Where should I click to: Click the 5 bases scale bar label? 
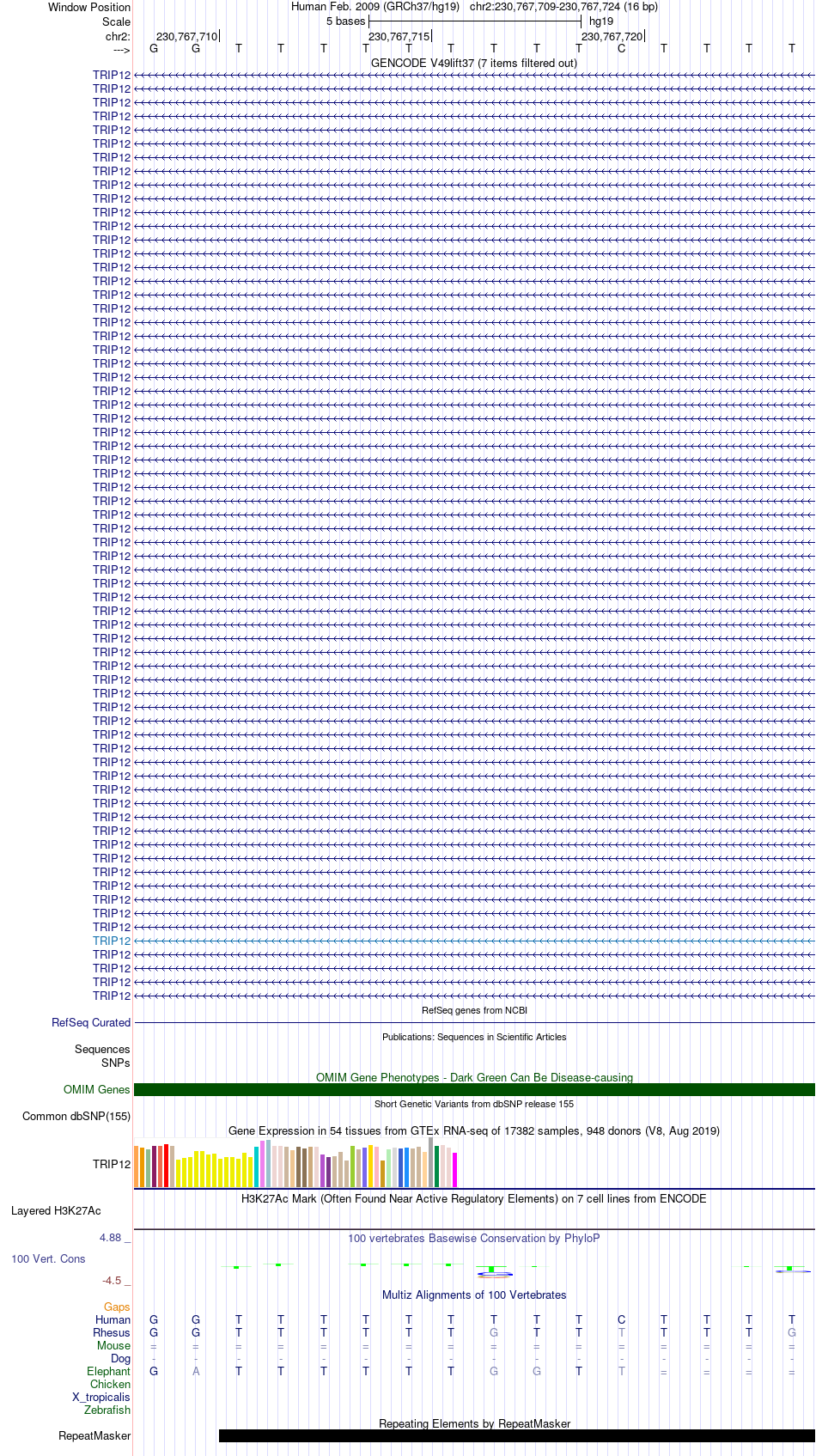(x=345, y=21)
